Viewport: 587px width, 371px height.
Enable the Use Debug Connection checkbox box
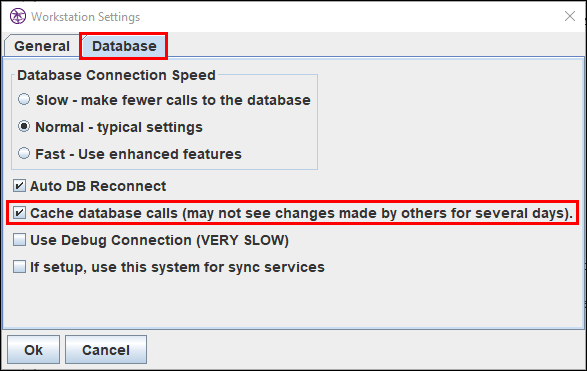pyautogui.click(x=19, y=240)
